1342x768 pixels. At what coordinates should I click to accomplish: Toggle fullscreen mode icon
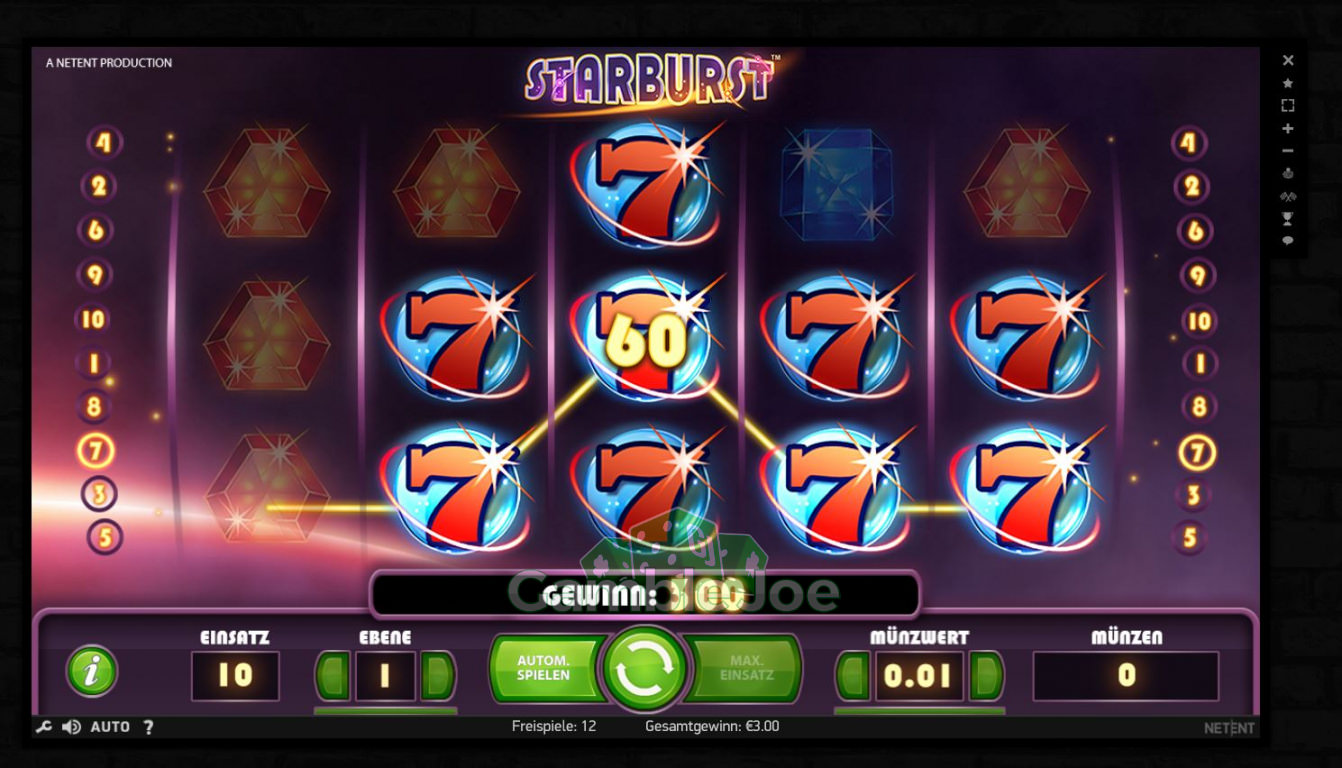[x=1288, y=105]
